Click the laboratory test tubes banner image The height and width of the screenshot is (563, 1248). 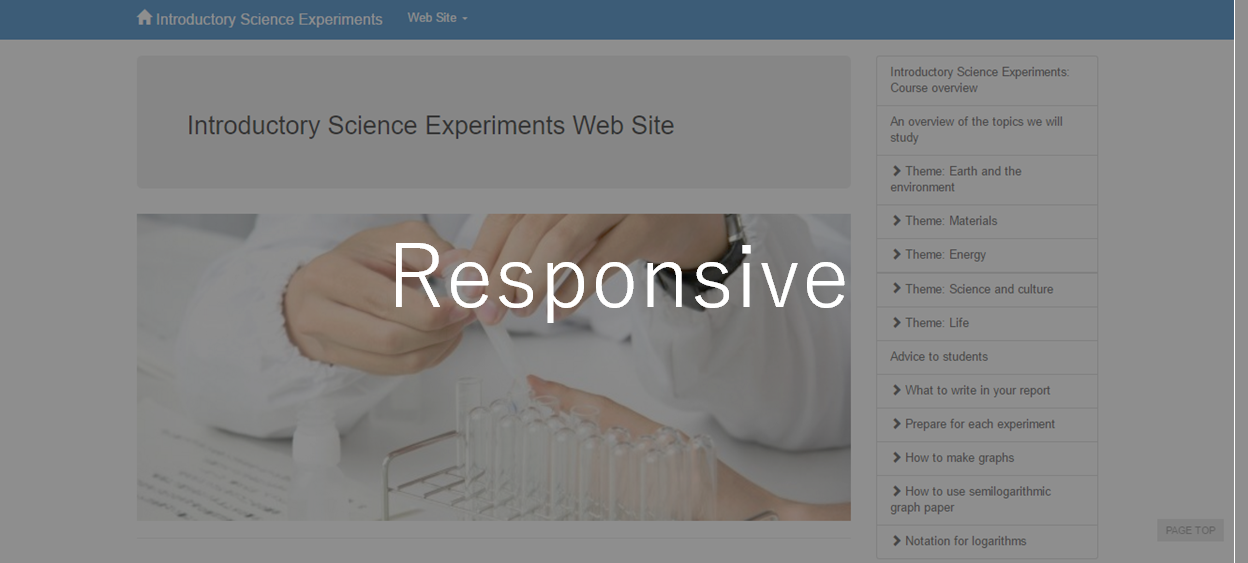pyautogui.click(x=494, y=367)
